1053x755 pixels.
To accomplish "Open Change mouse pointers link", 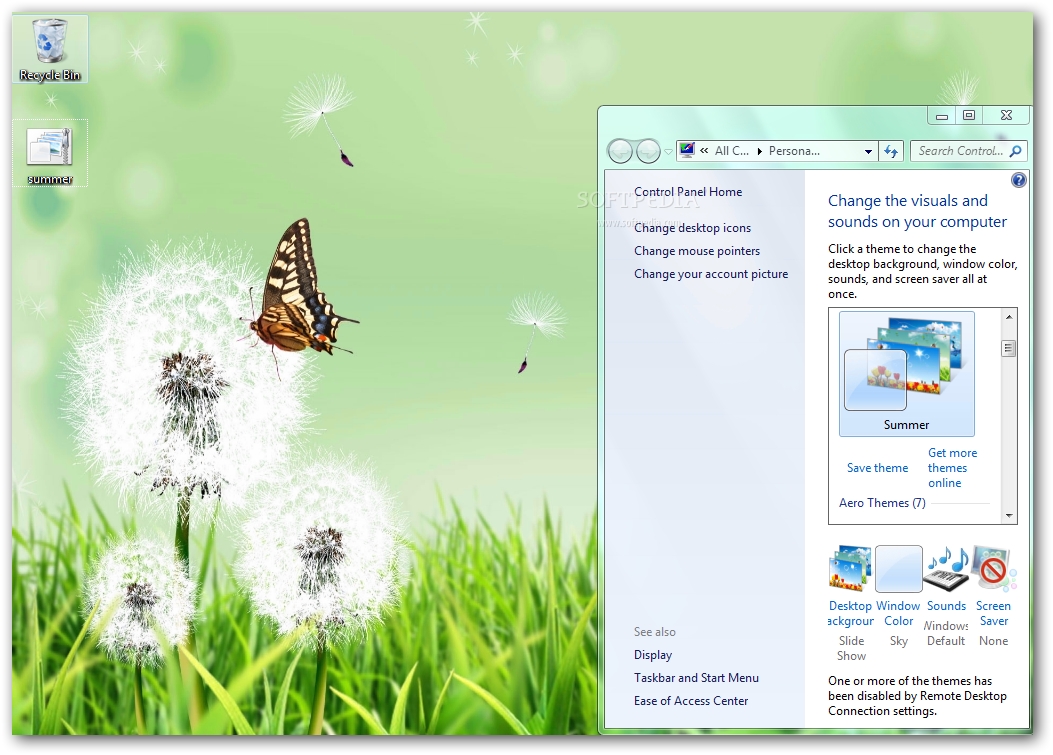I will click(x=697, y=251).
